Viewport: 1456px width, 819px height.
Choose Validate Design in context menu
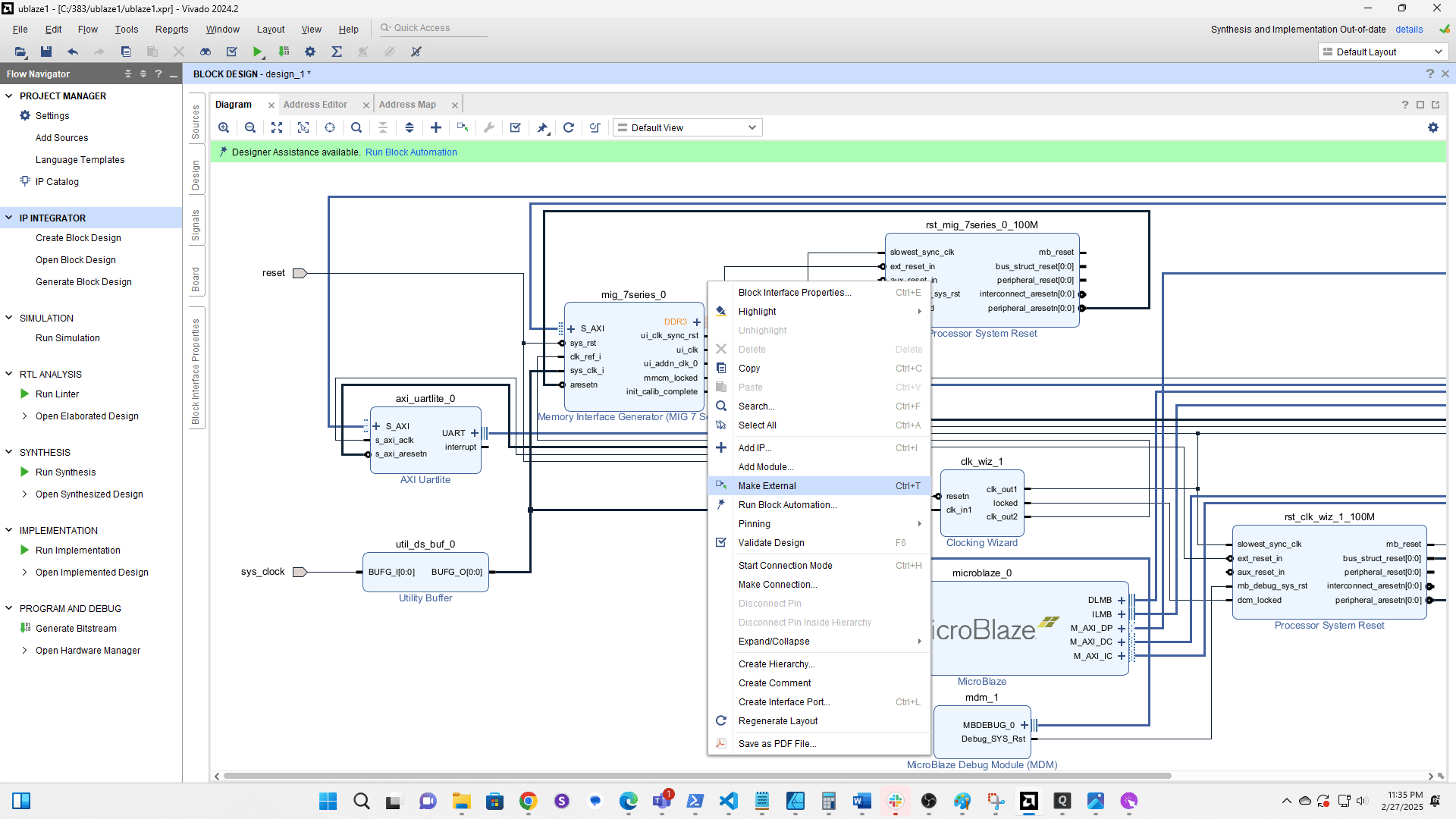tap(771, 543)
